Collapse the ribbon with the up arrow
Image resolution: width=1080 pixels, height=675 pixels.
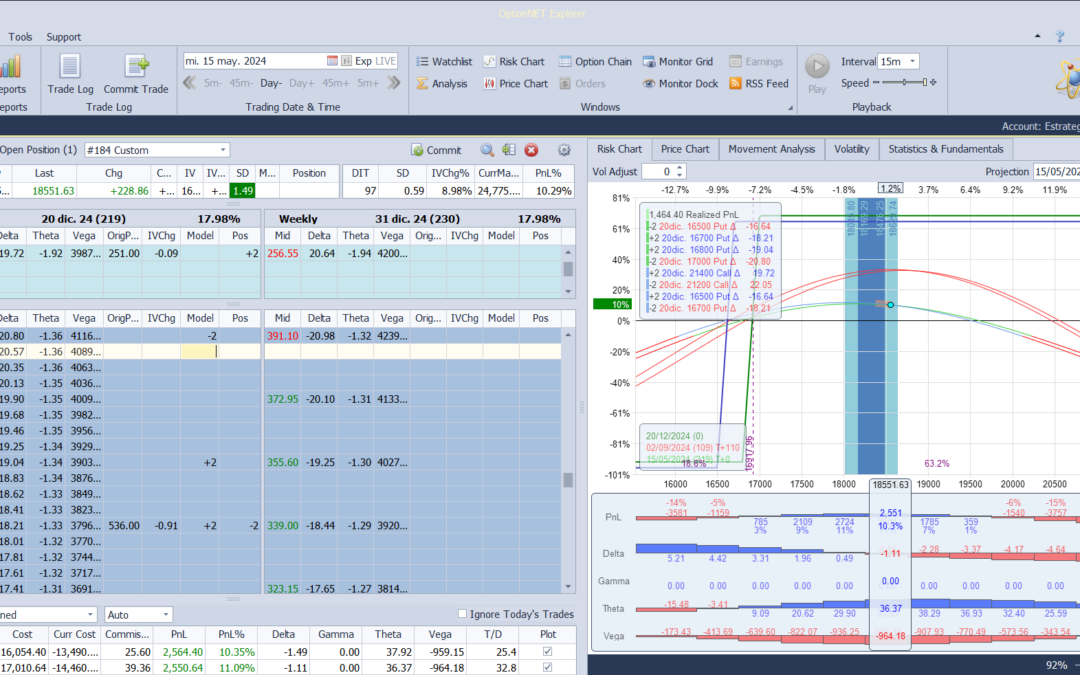coord(1038,36)
